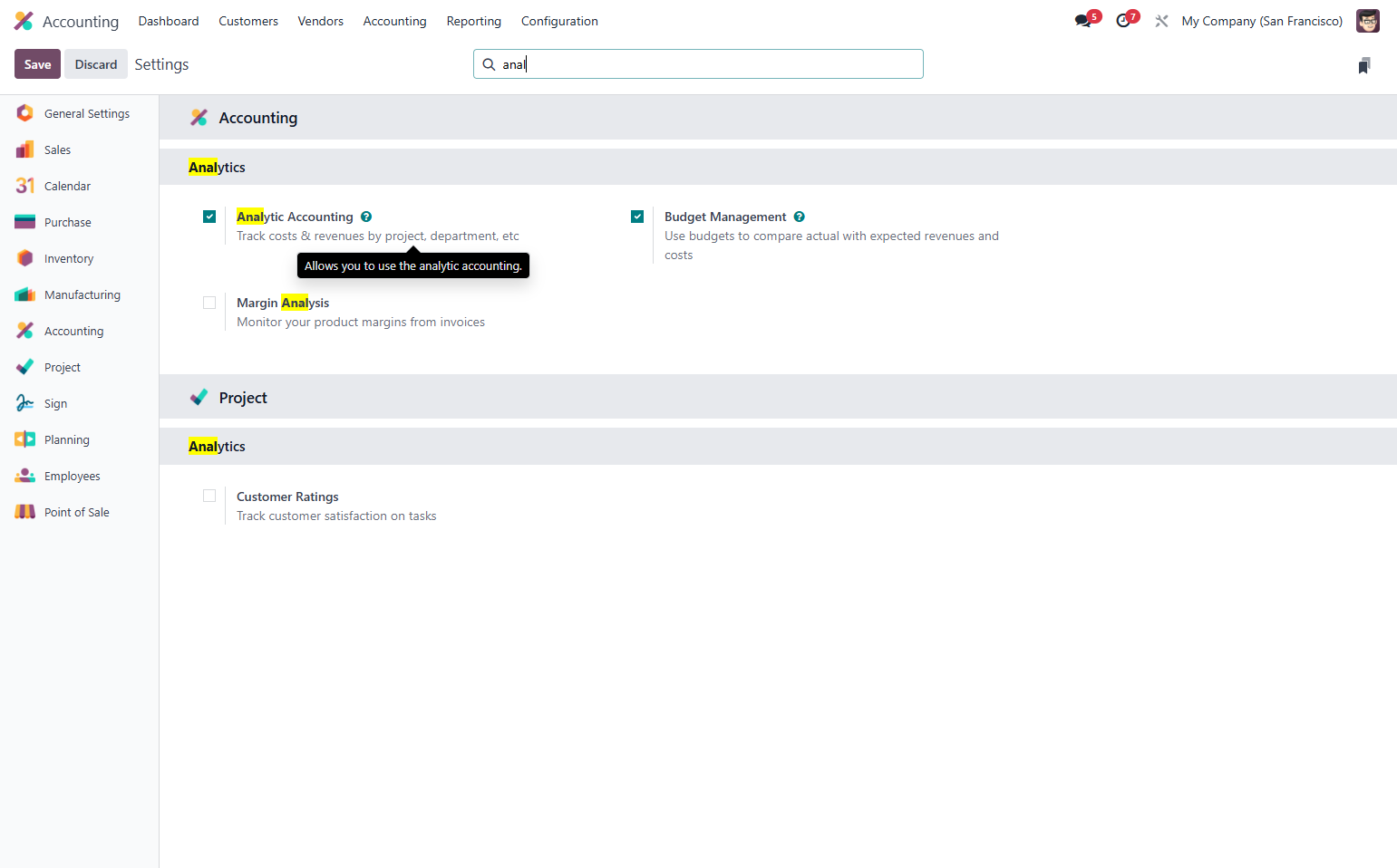This screenshot has height=868, width=1397.
Task: Click Accounting section header icon
Action: click(x=199, y=118)
